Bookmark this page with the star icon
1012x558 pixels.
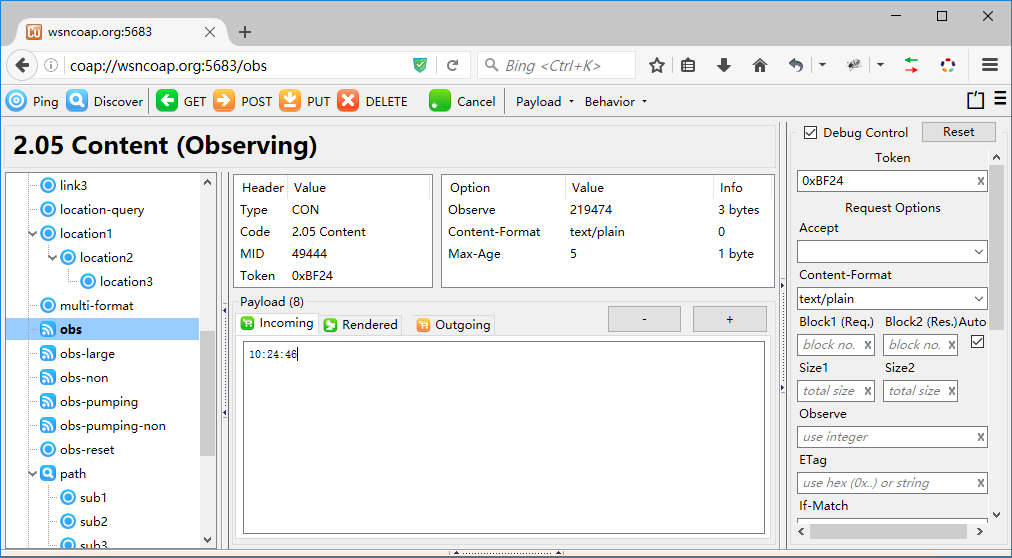pos(657,65)
